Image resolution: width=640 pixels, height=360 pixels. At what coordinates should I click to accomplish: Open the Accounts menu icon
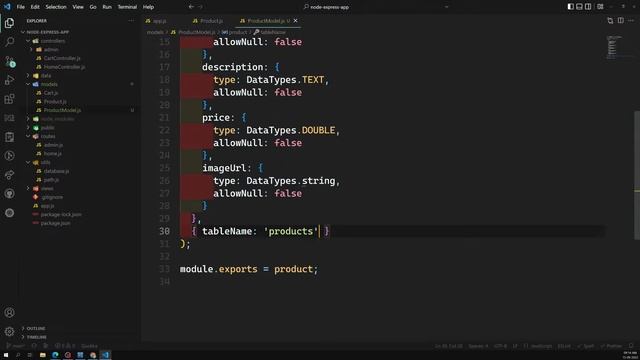click(x=9, y=313)
